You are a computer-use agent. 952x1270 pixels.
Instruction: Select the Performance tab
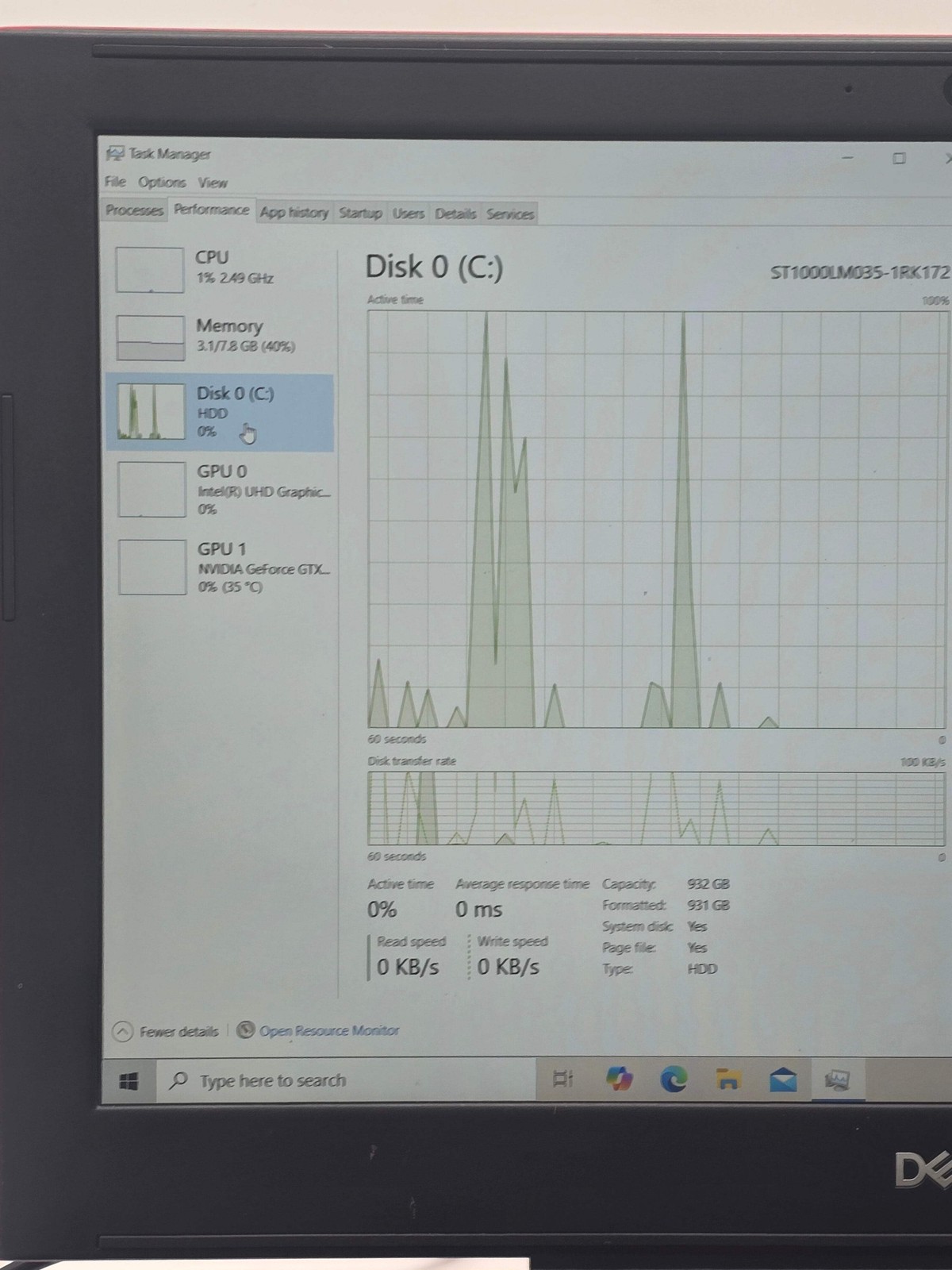(211, 210)
